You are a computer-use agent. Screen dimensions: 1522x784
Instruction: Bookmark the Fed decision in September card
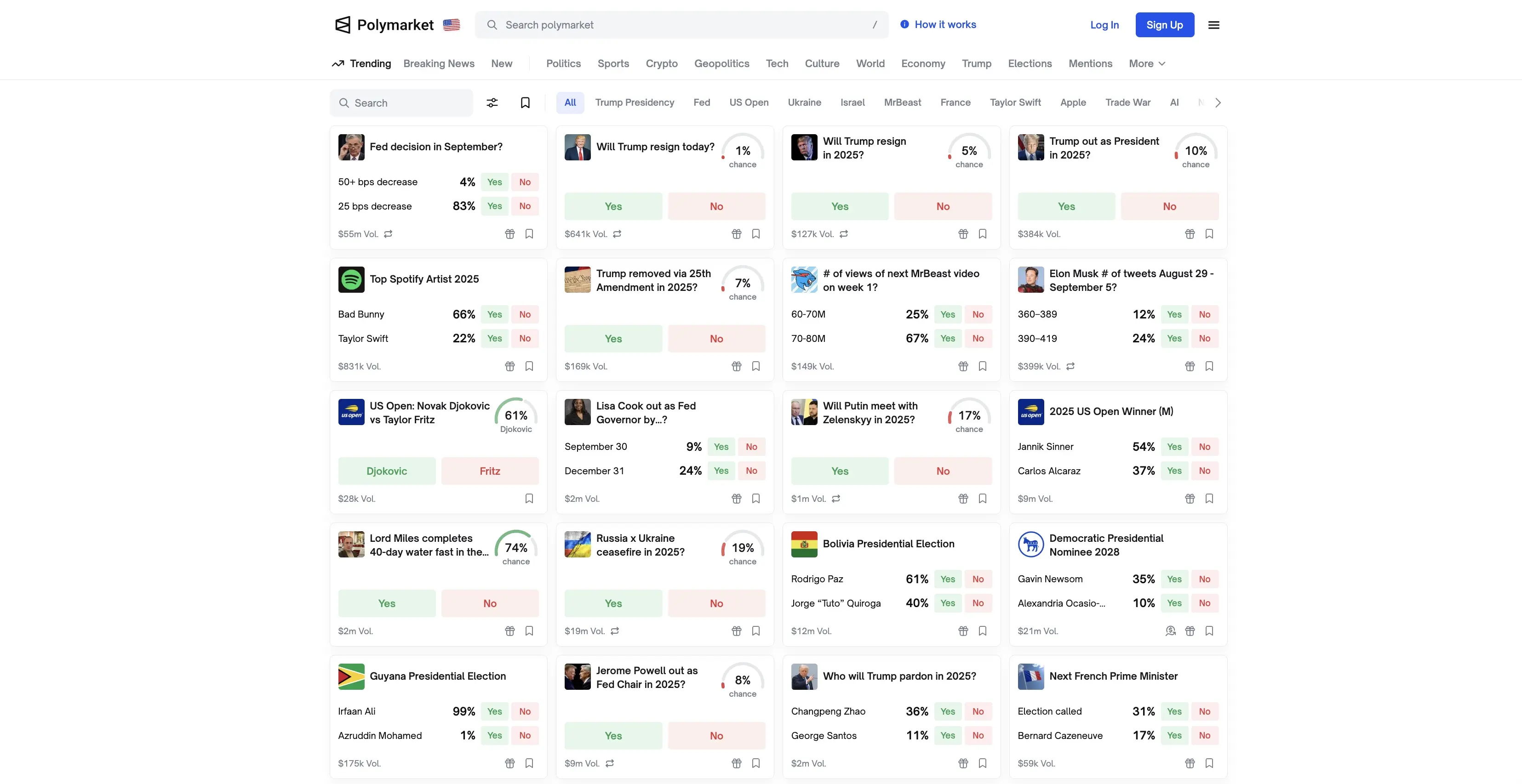click(529, 234)
